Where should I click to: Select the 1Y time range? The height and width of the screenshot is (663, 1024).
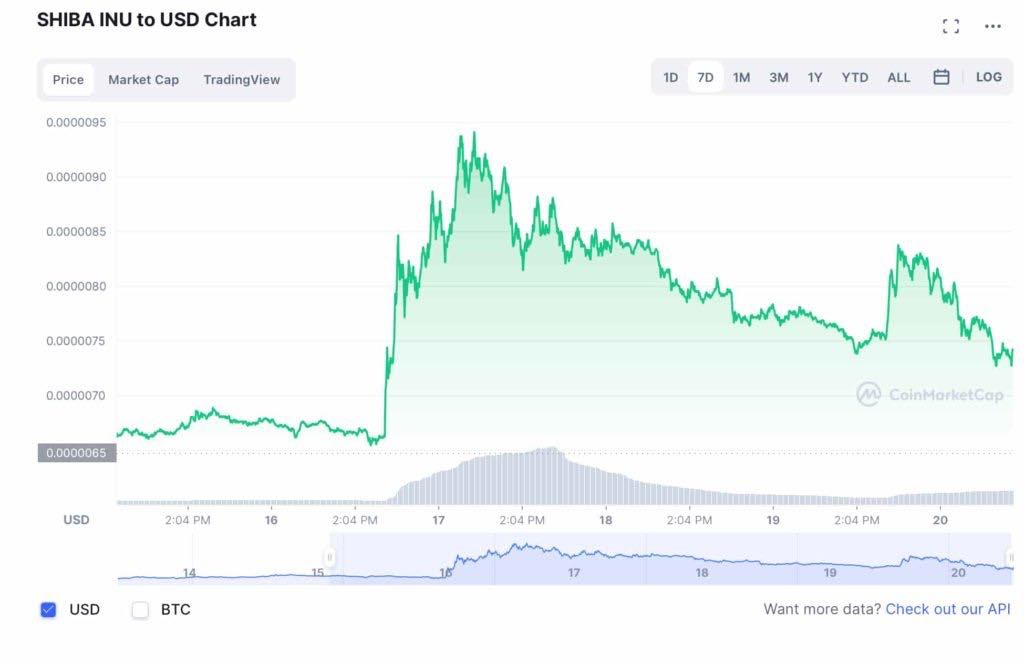(815, 77)
